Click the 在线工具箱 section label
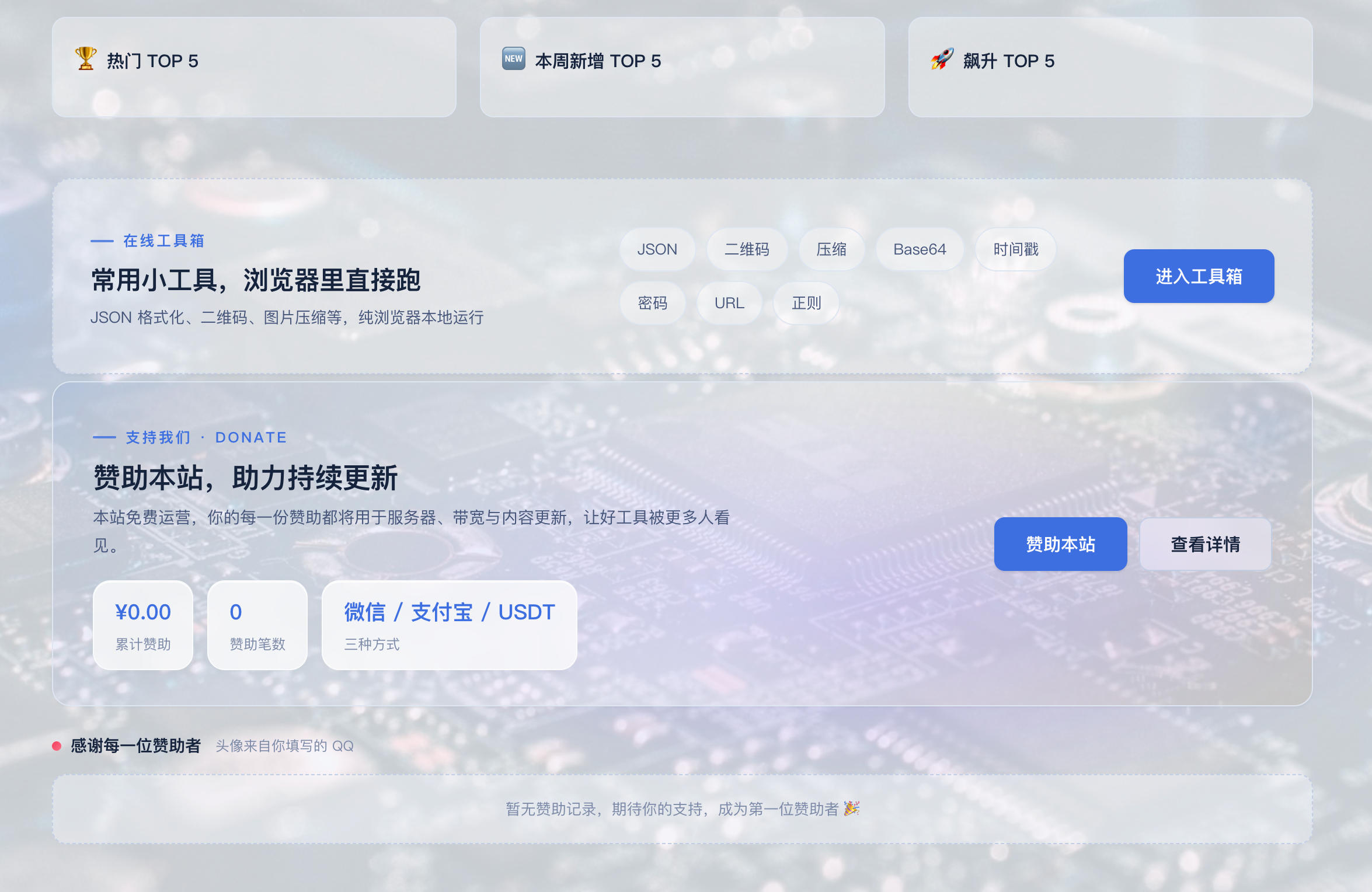This screenshot has height=892, width=1372. 163,241
